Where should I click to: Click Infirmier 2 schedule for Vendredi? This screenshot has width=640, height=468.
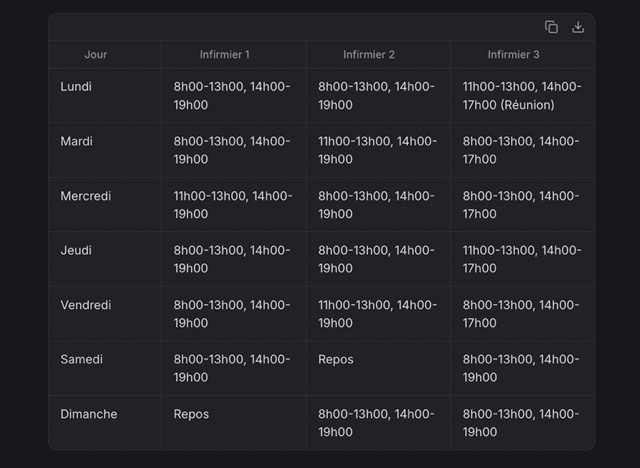[x=377, y=314]
